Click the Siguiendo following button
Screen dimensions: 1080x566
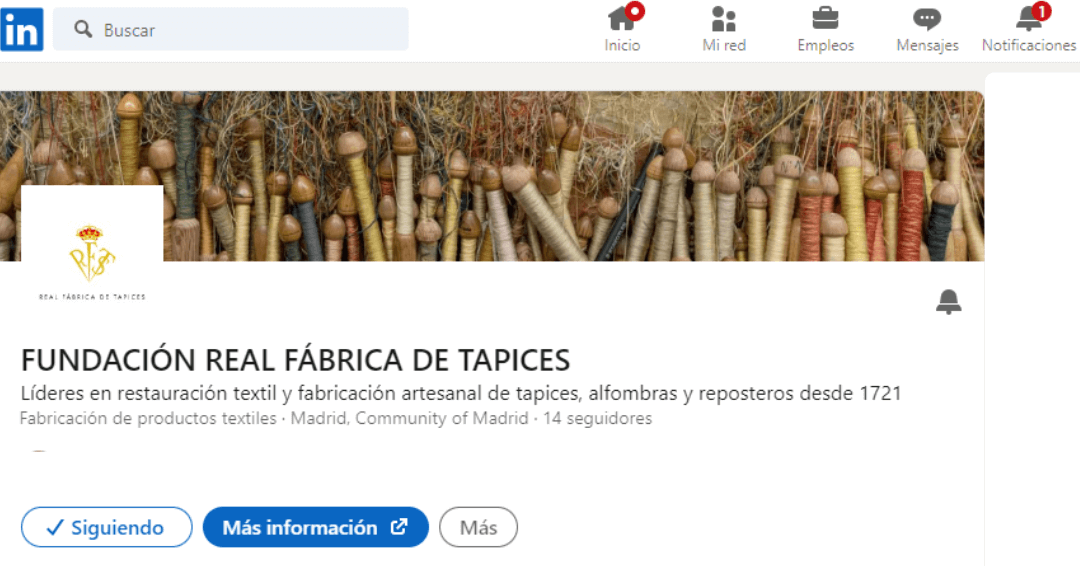click(107, 527)
